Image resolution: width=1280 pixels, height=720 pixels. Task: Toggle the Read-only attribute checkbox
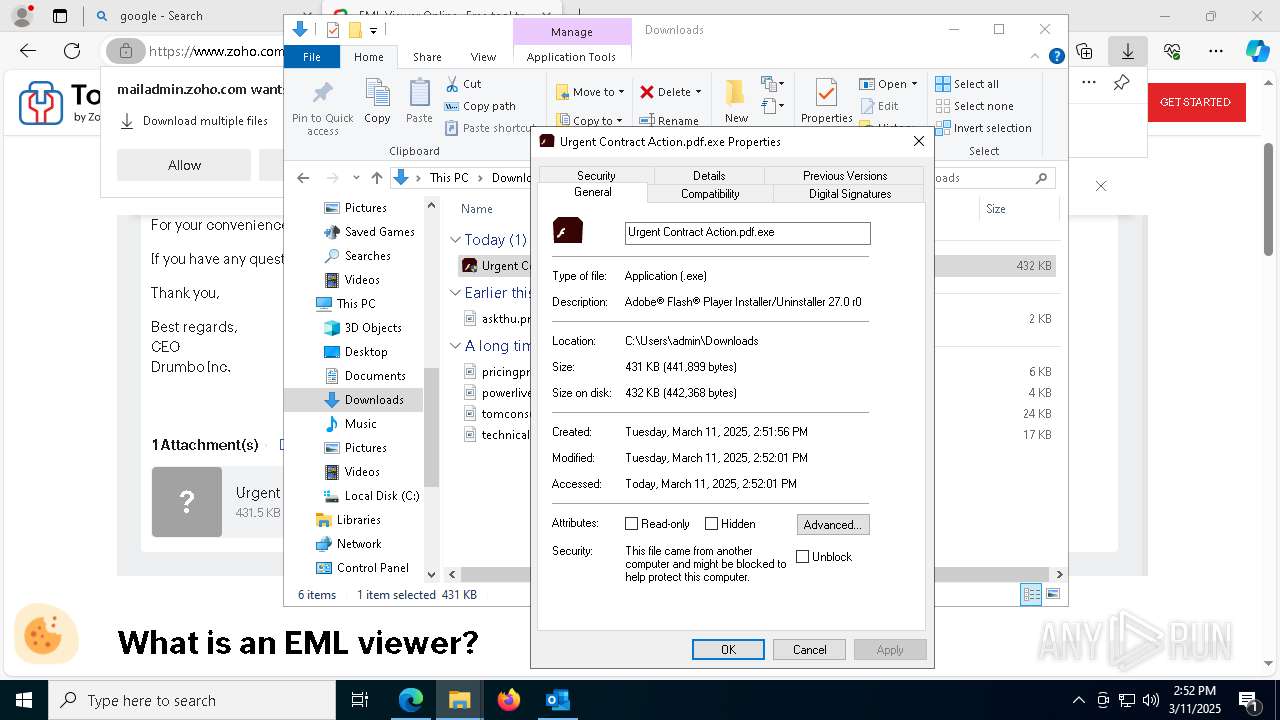[x=631, y=524]
